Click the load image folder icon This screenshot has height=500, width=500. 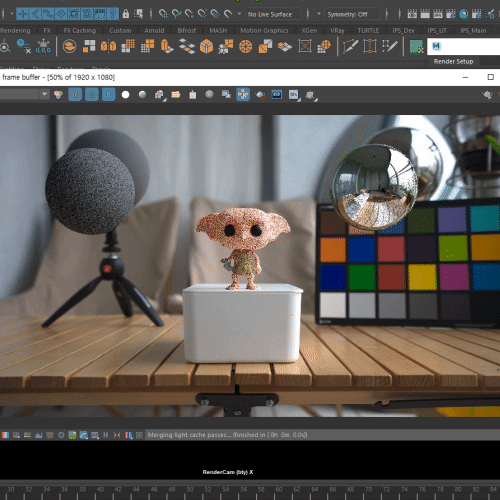(176, 95)
